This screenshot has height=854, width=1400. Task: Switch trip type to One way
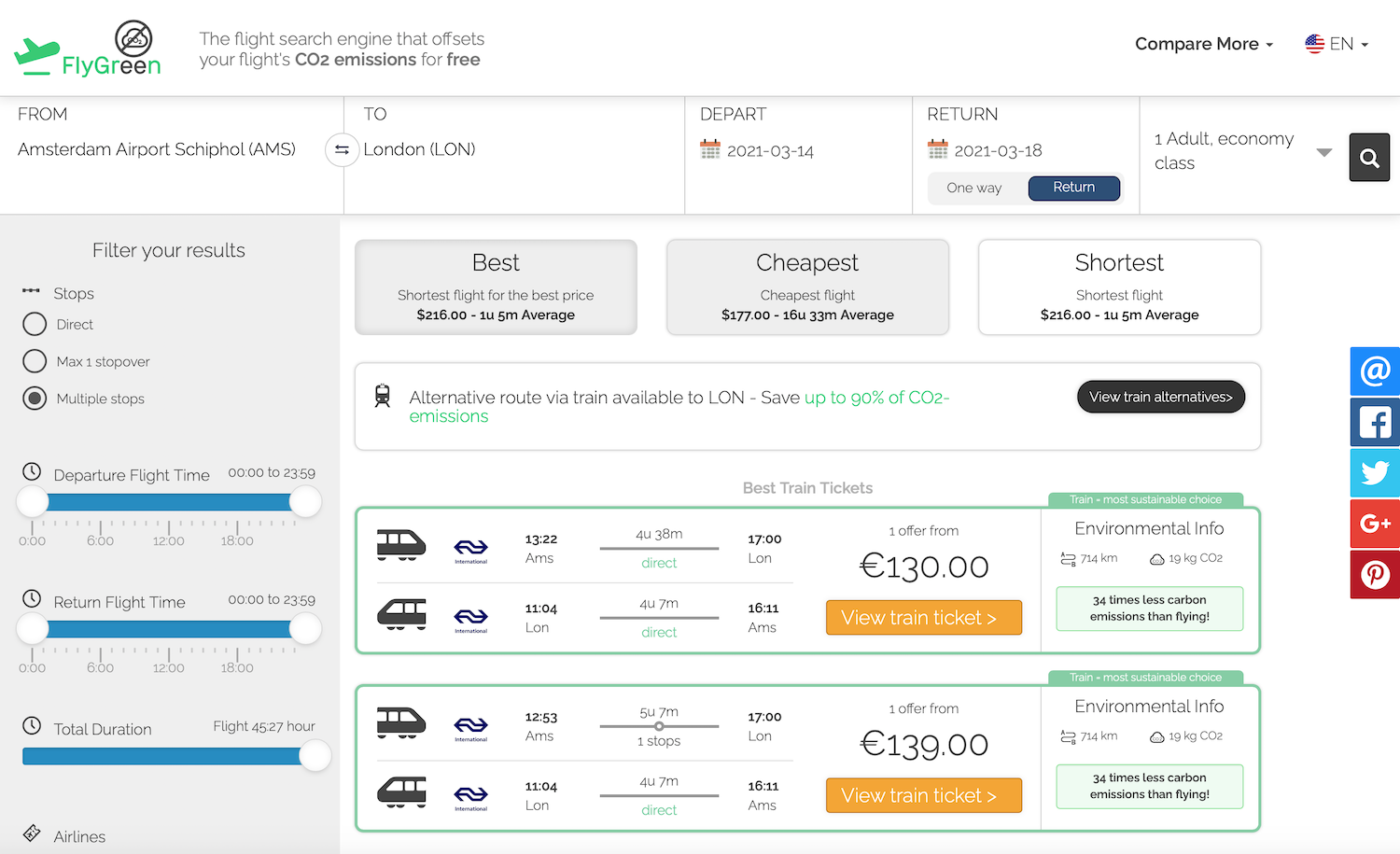pos(974,188)
